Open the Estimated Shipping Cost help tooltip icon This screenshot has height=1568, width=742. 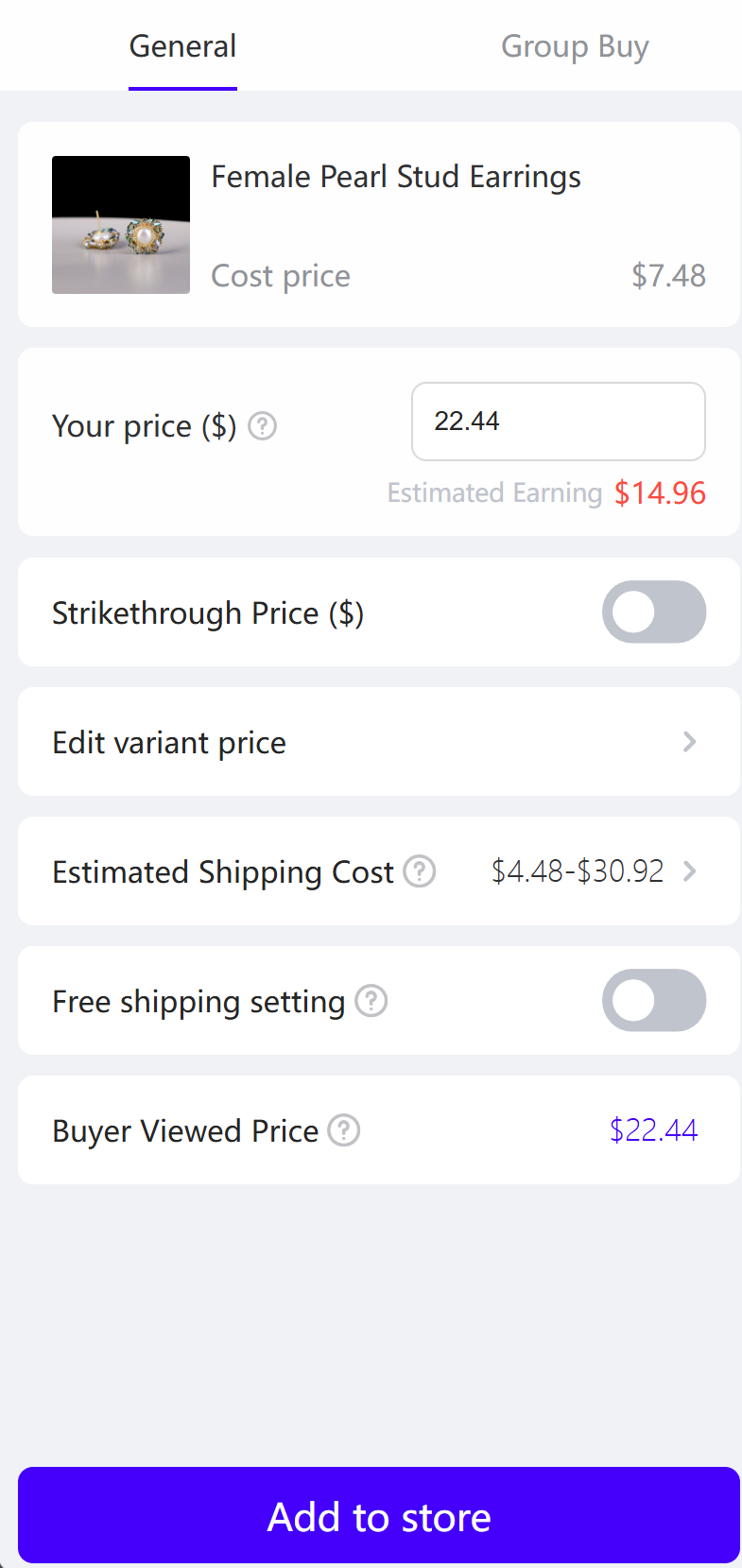[x=420, y=871]
